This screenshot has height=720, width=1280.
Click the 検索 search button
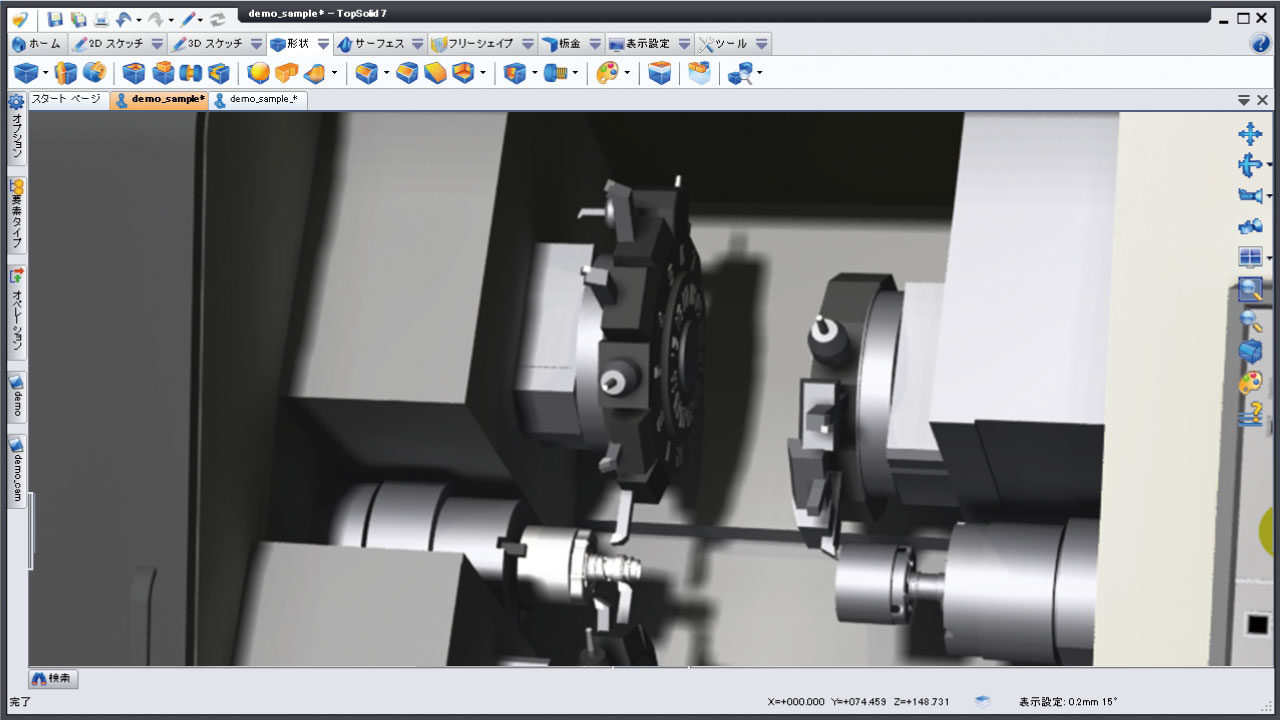53,679
